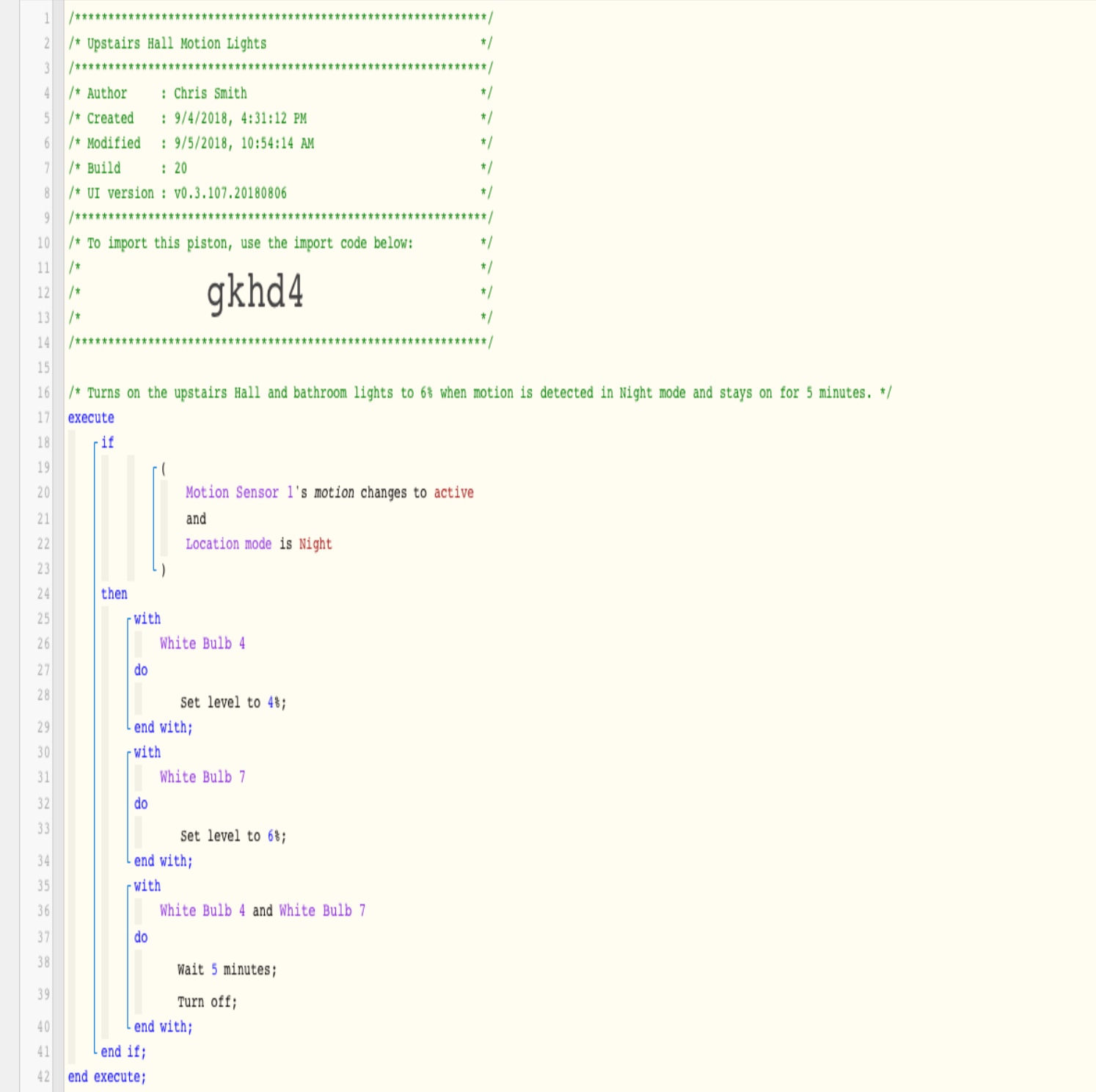This screenshot has height=1092, width=1096.
Task: Click the piston description comment on line 16
Action: (480, 393)
